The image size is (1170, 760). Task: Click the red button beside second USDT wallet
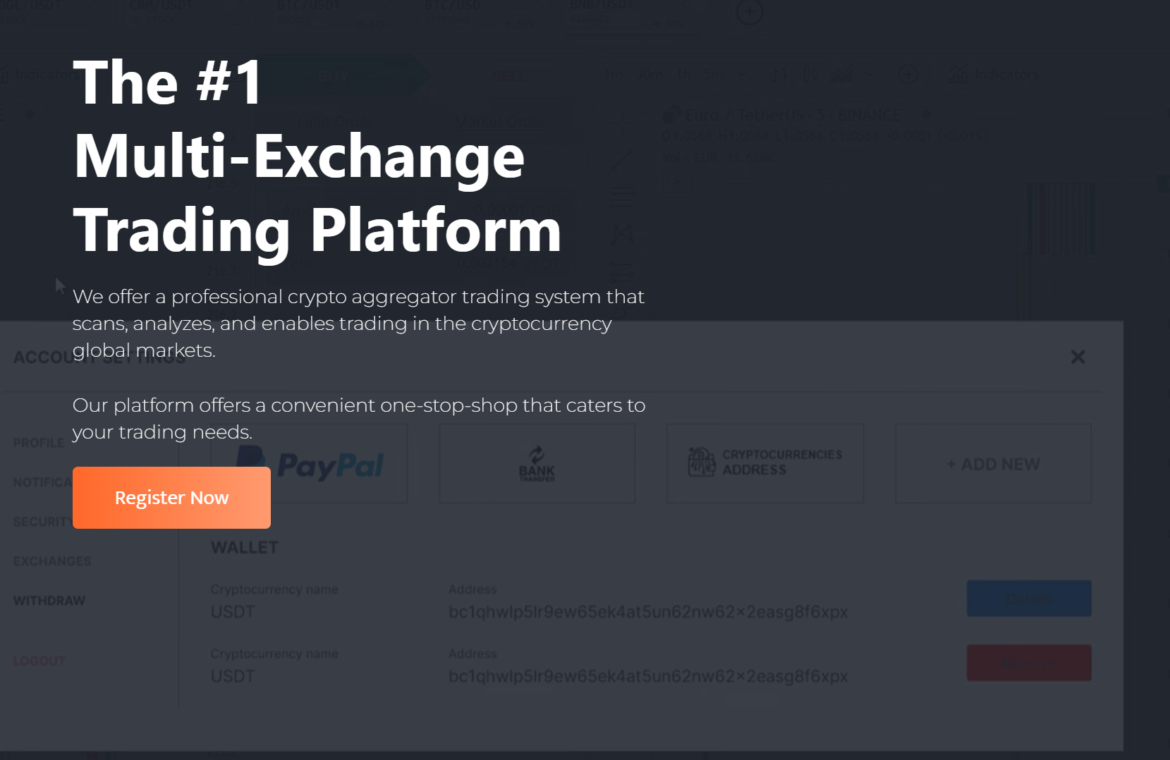[x=1029, y=663]
